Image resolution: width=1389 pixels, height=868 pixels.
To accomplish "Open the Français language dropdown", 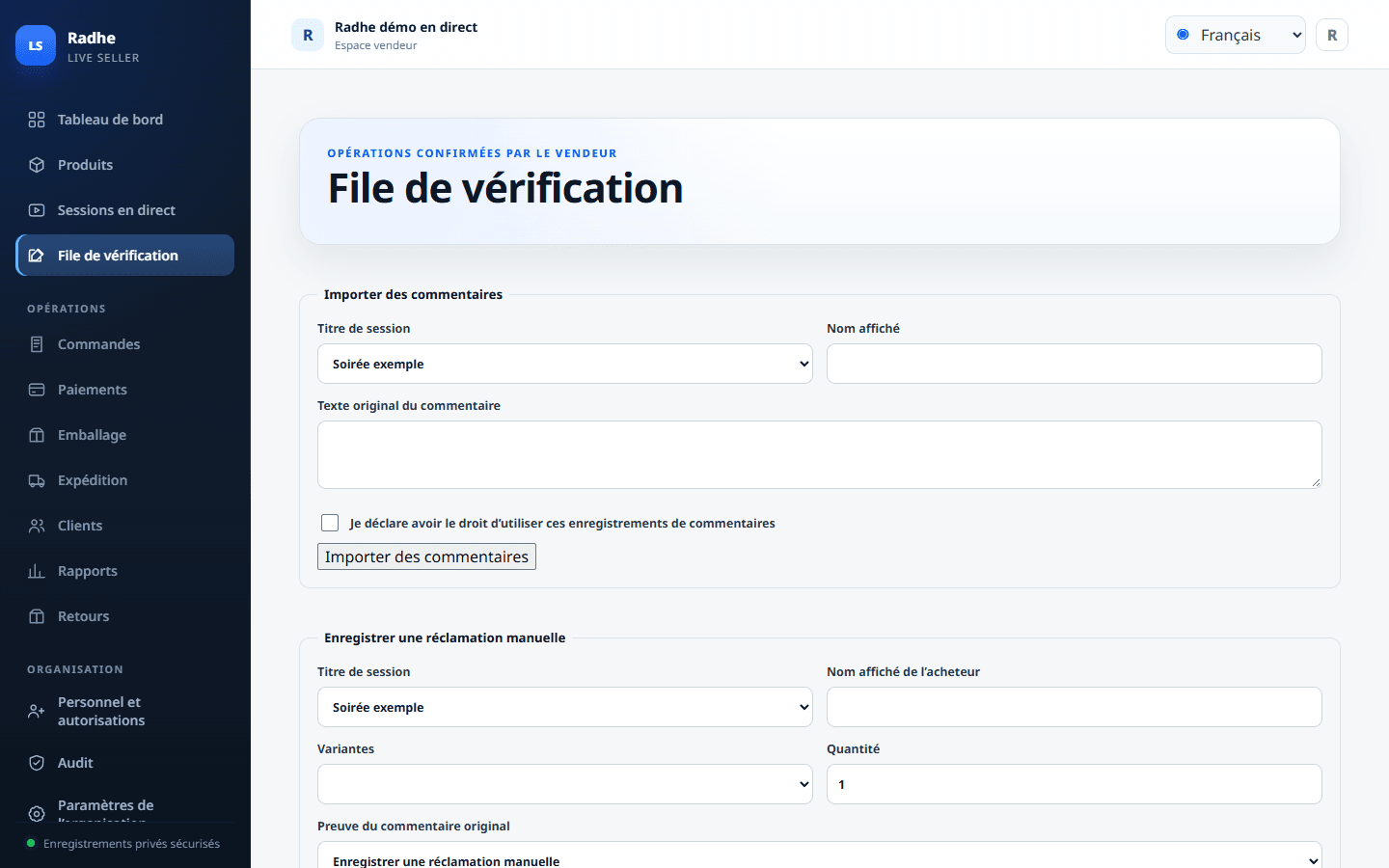I will click(x=1236, y=35).
